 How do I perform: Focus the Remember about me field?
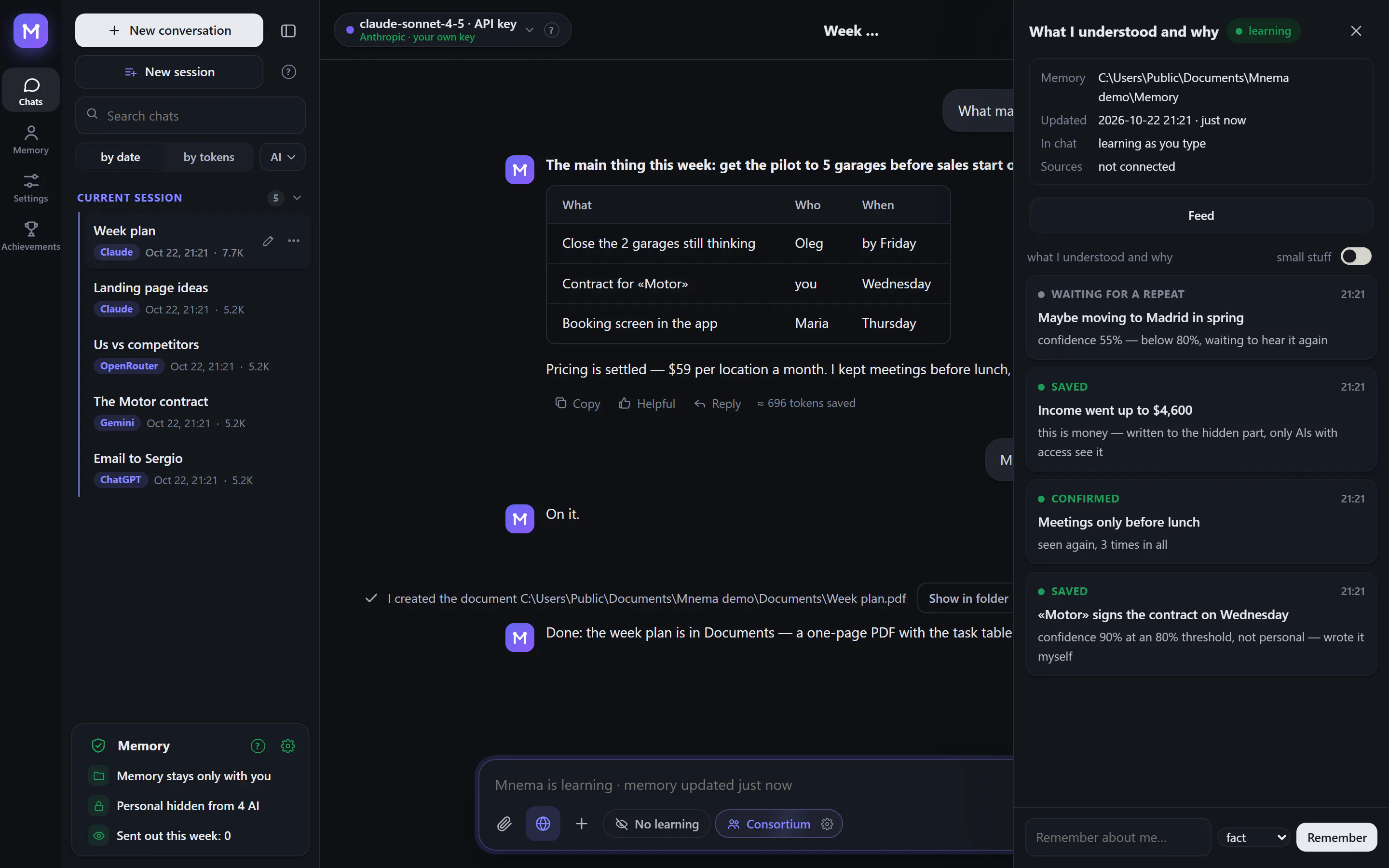1118,838
